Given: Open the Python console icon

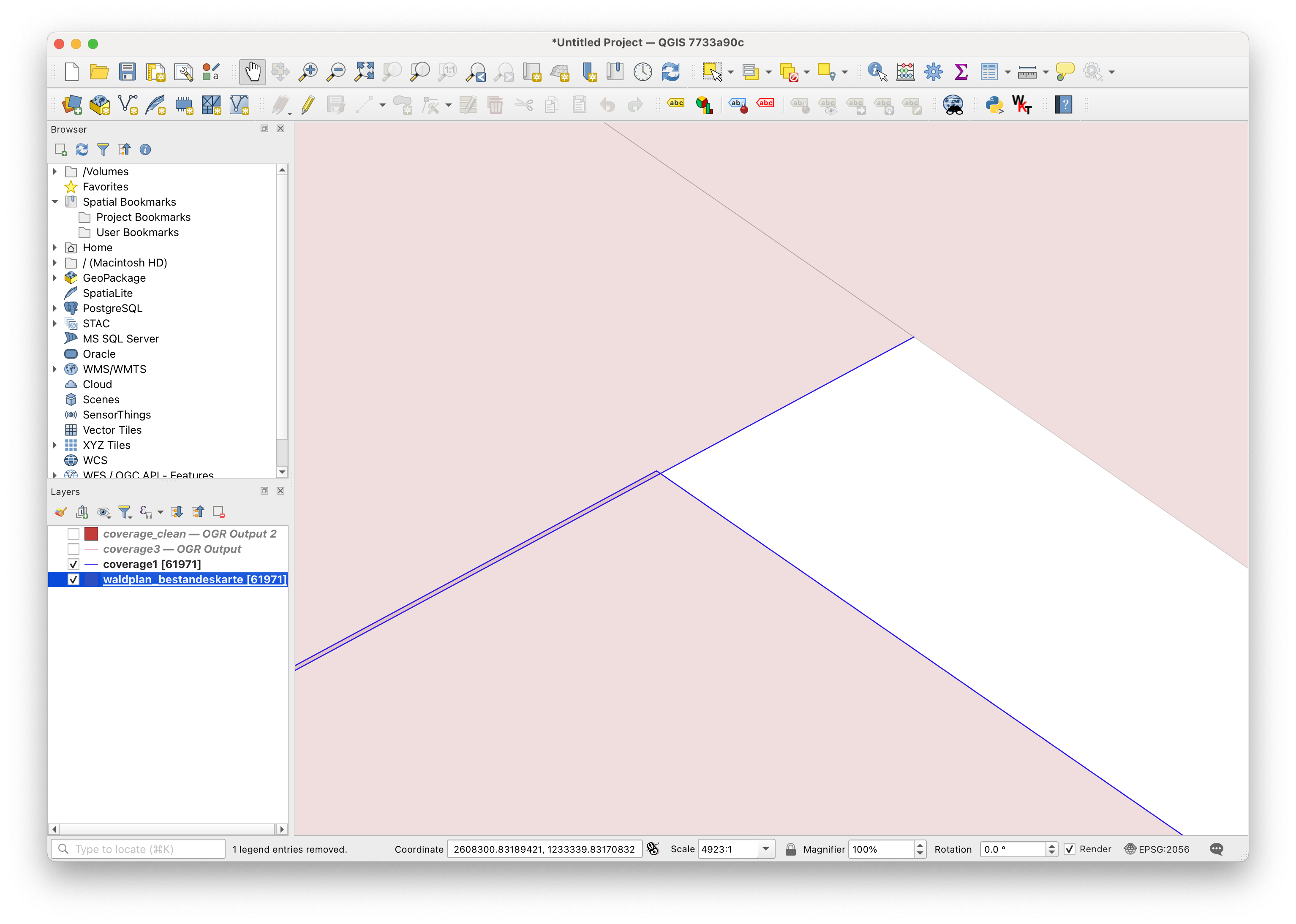Looking at the screenshot, I should 994,105.
